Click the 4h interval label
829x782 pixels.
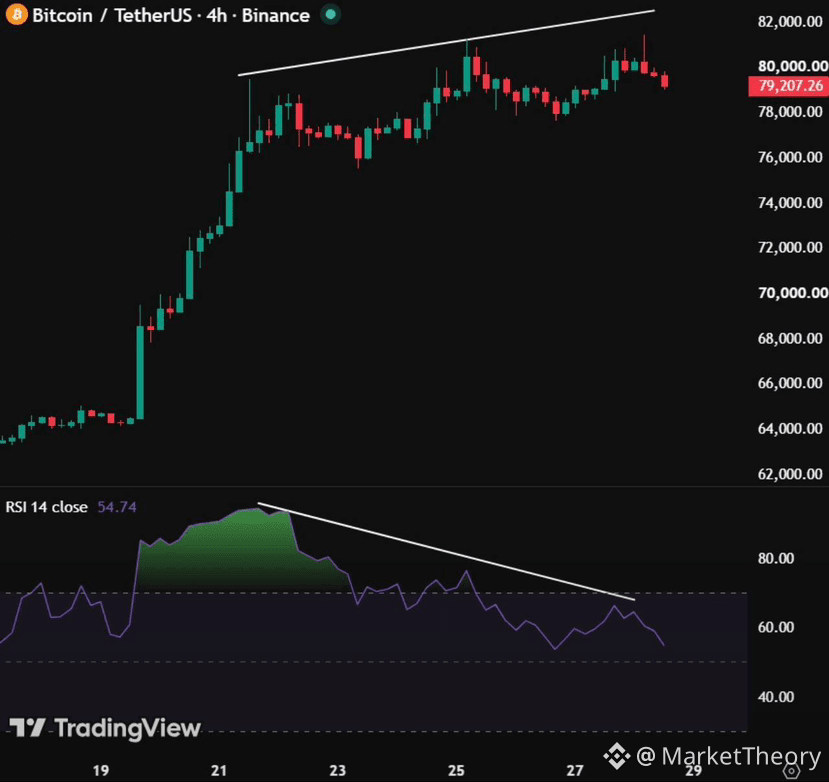(216, 15)
